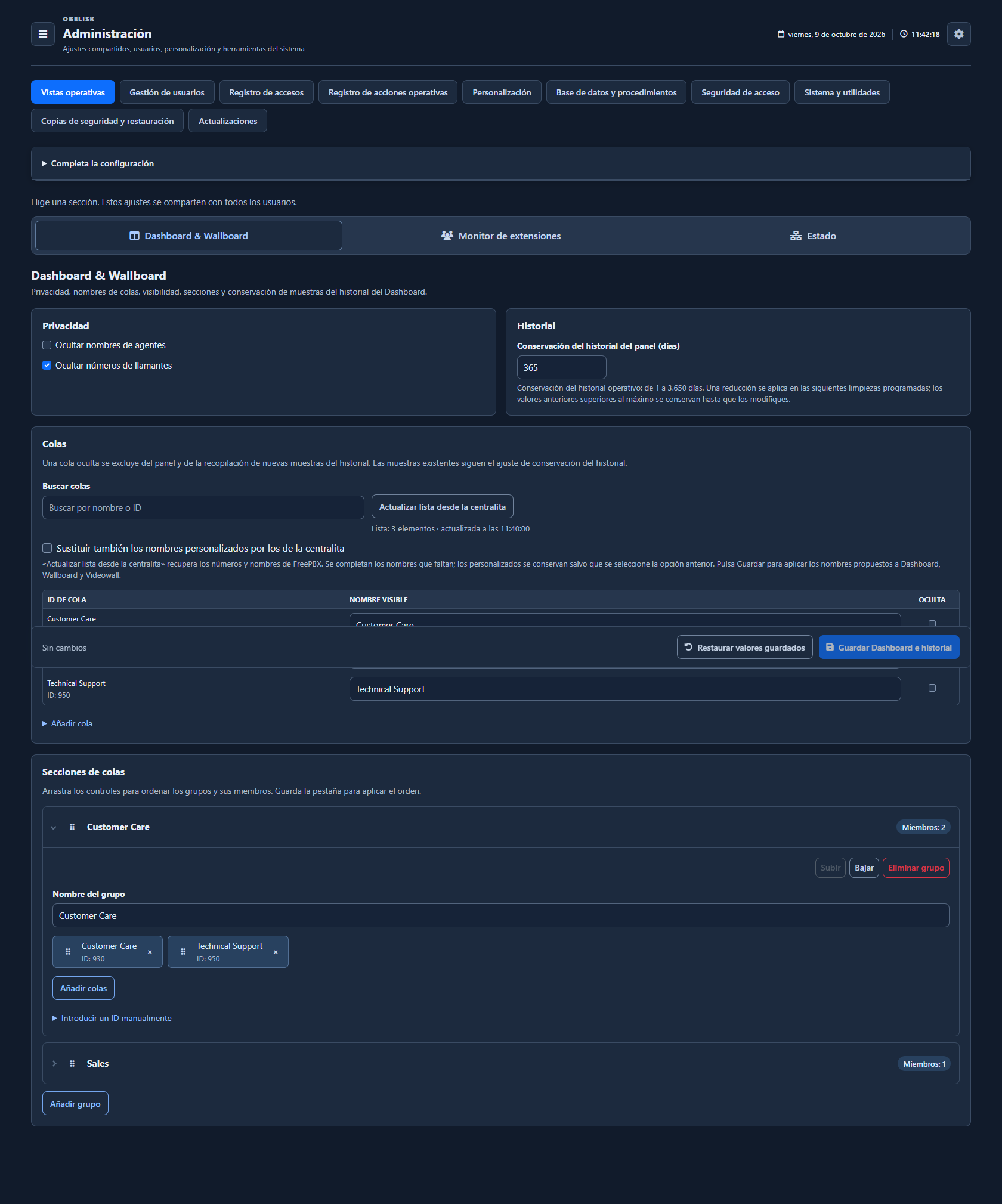Image resolution: width=1002 pixels, height=1204 pixels.
Task: Click the history retention days field
Action: [x=562, y=367]
